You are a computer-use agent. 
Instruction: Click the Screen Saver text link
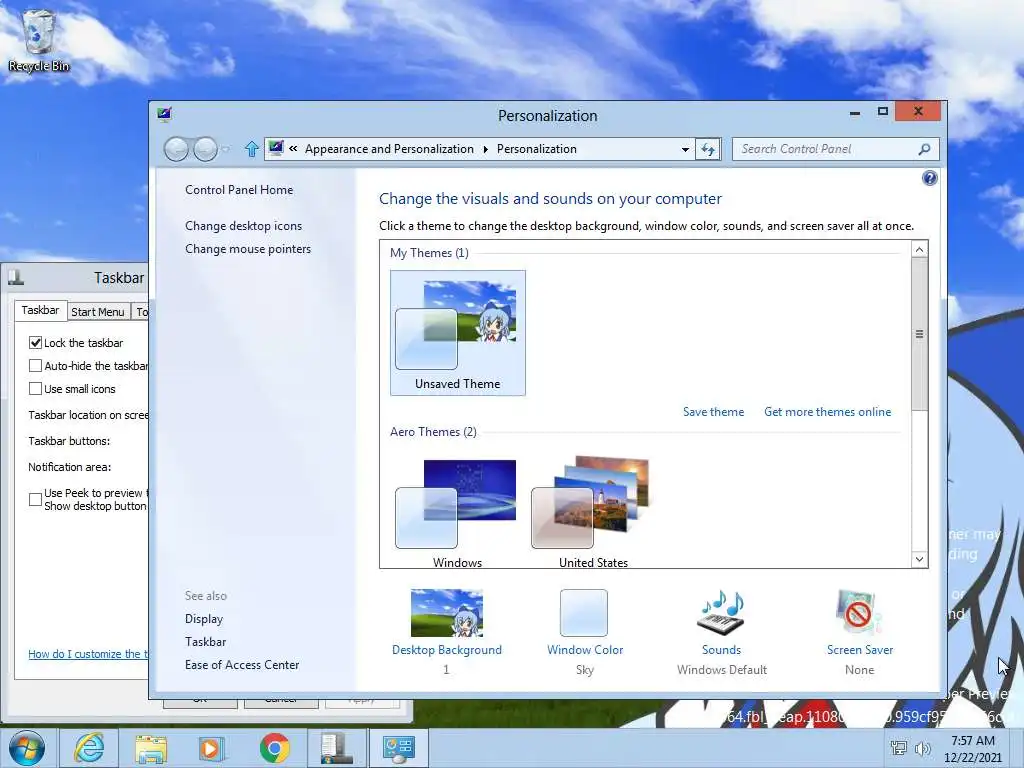tap(859, 650)
